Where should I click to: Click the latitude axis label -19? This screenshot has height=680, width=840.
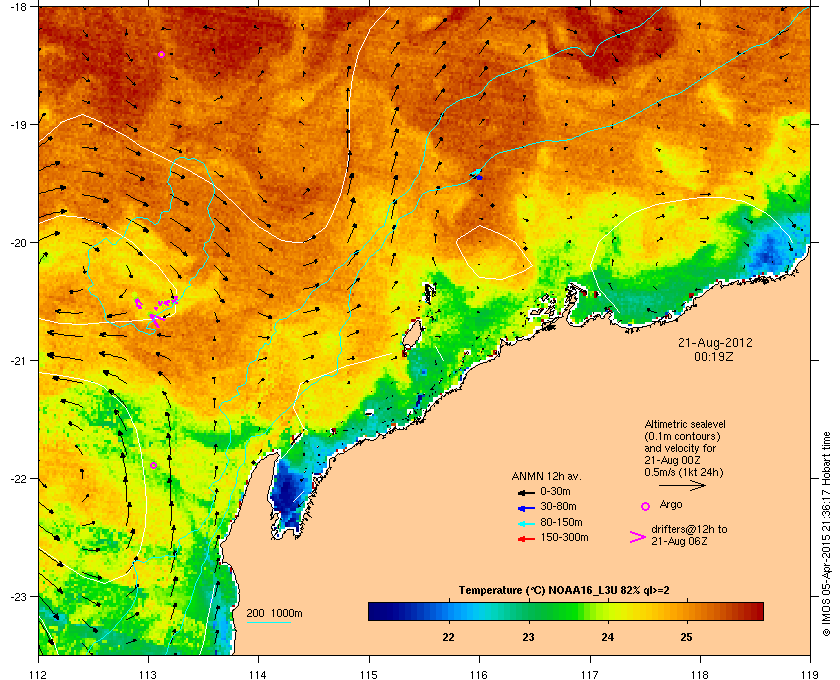click(x=17, y=124)
